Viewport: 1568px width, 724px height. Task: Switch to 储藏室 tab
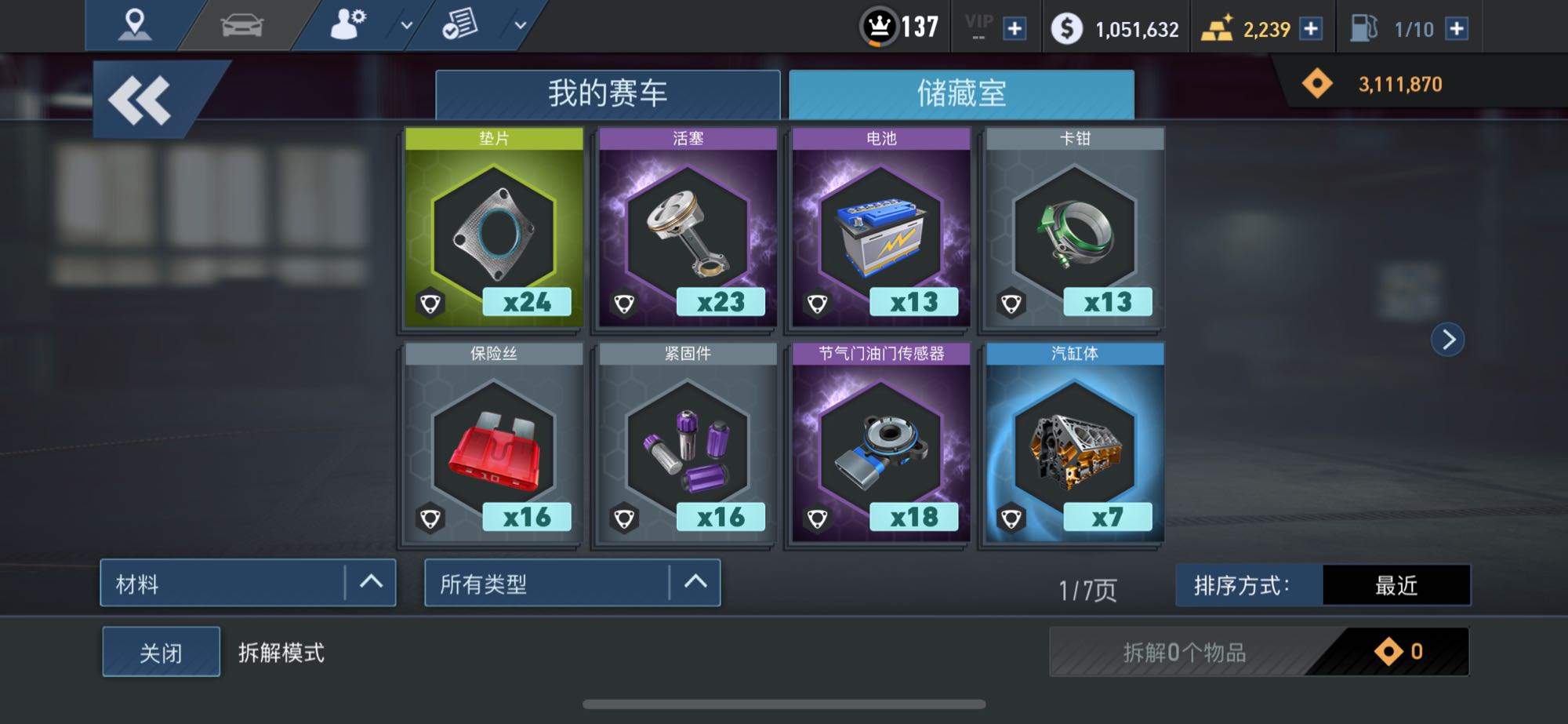tap(961, 94)
